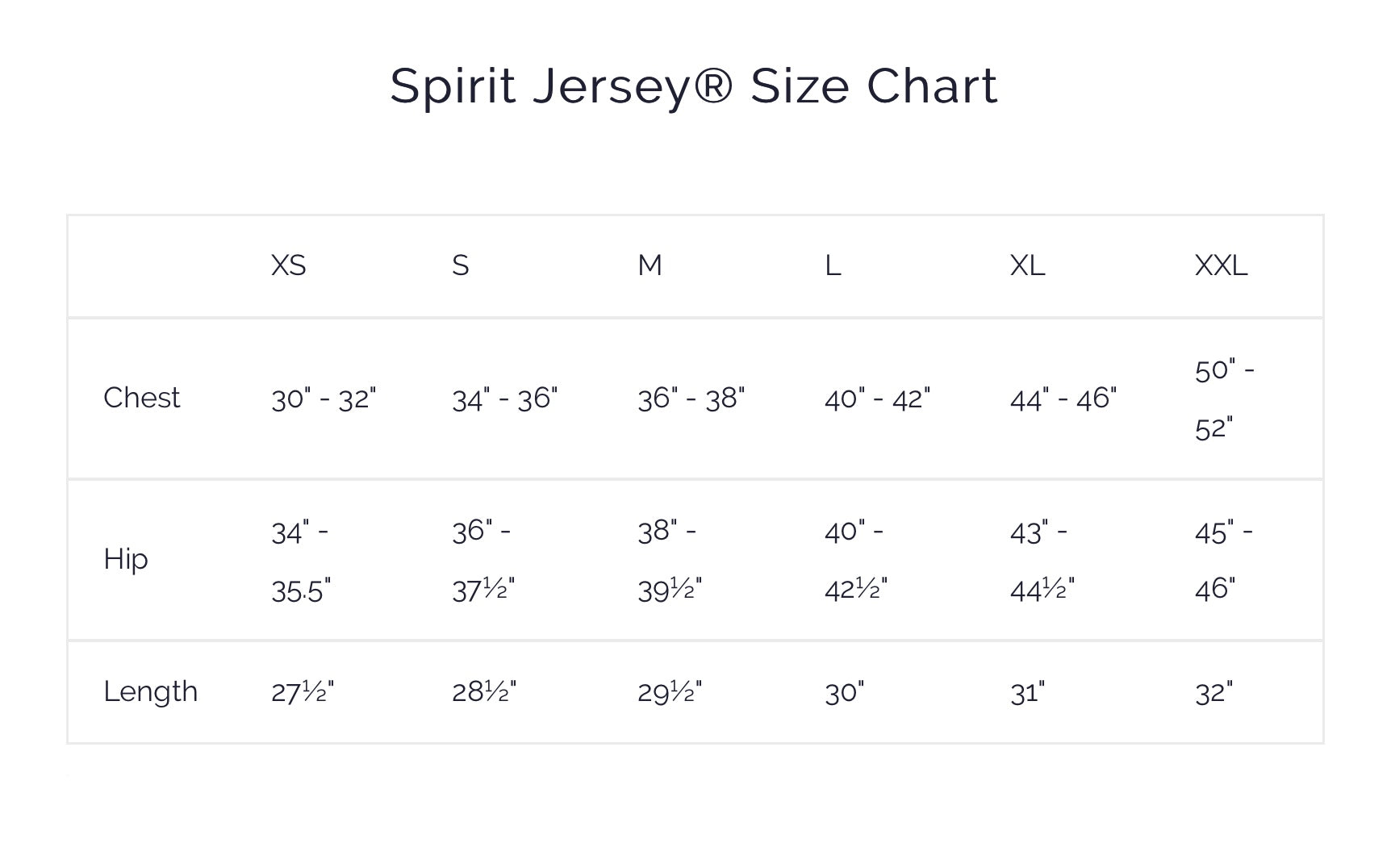
Task: Click the XXL column header
Action: (1221, 265)
